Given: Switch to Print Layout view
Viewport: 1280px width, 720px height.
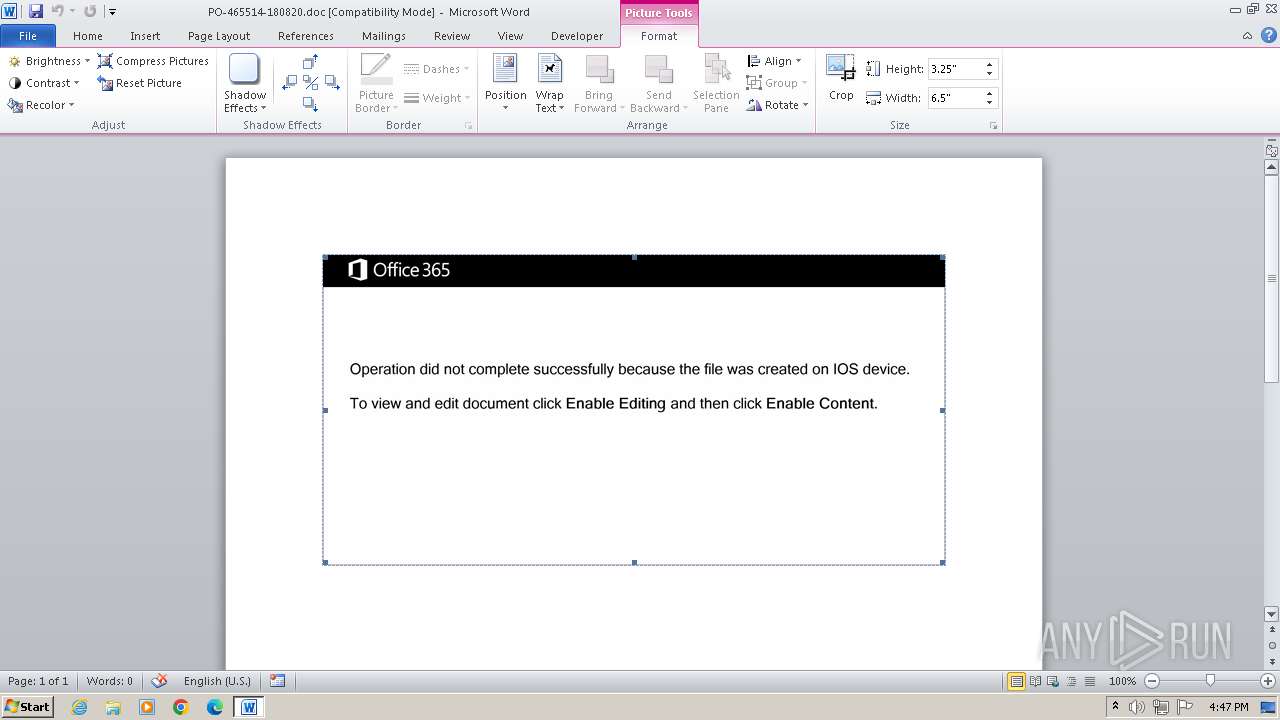Looking at the screenshot, I should (1016, 681).
